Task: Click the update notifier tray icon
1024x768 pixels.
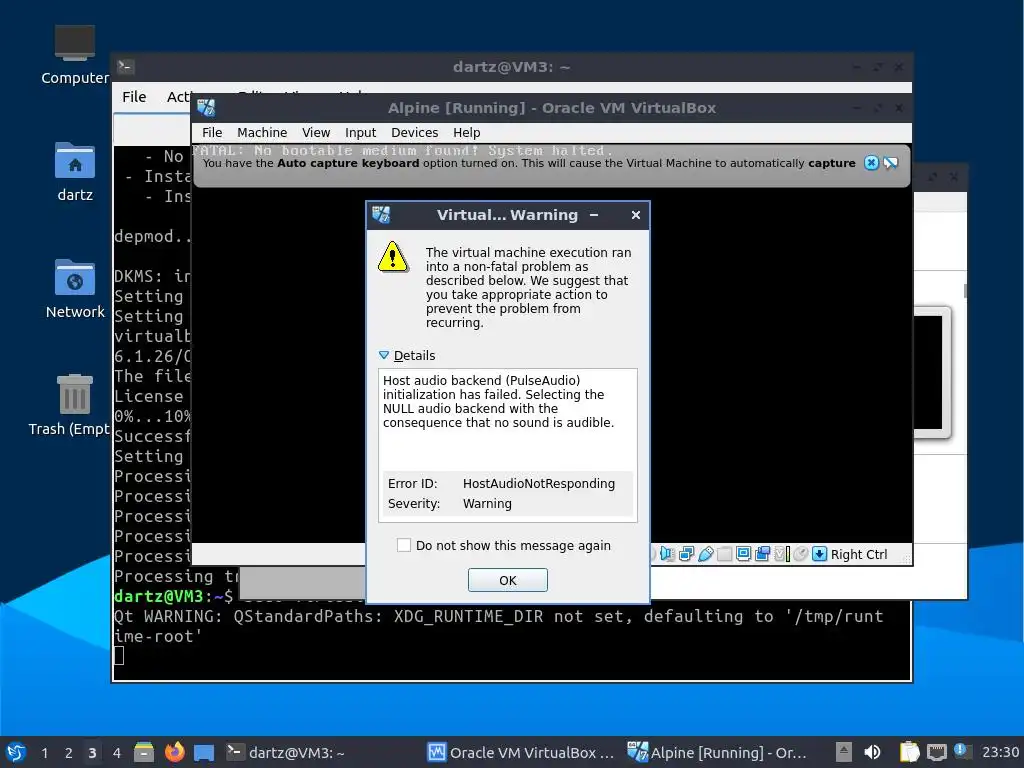Action: 962,751
